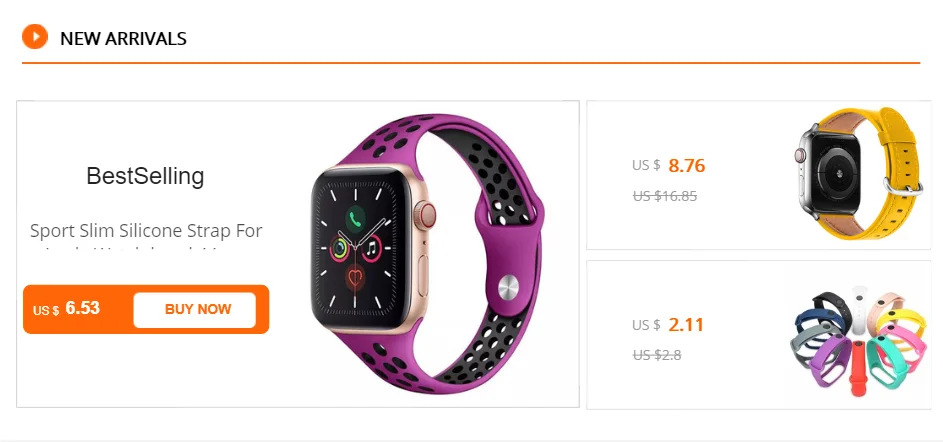Click the silver pin clasp on purple strap
The width and height of the screenshot is (943, 442).
(509, 287)
